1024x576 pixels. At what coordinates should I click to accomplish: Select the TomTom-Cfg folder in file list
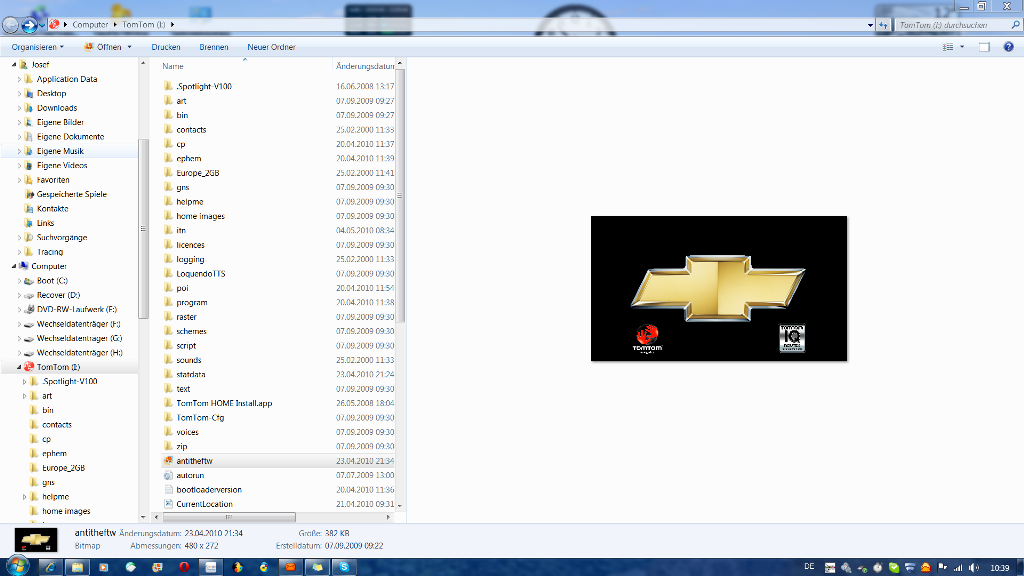[x=200, y=417]
